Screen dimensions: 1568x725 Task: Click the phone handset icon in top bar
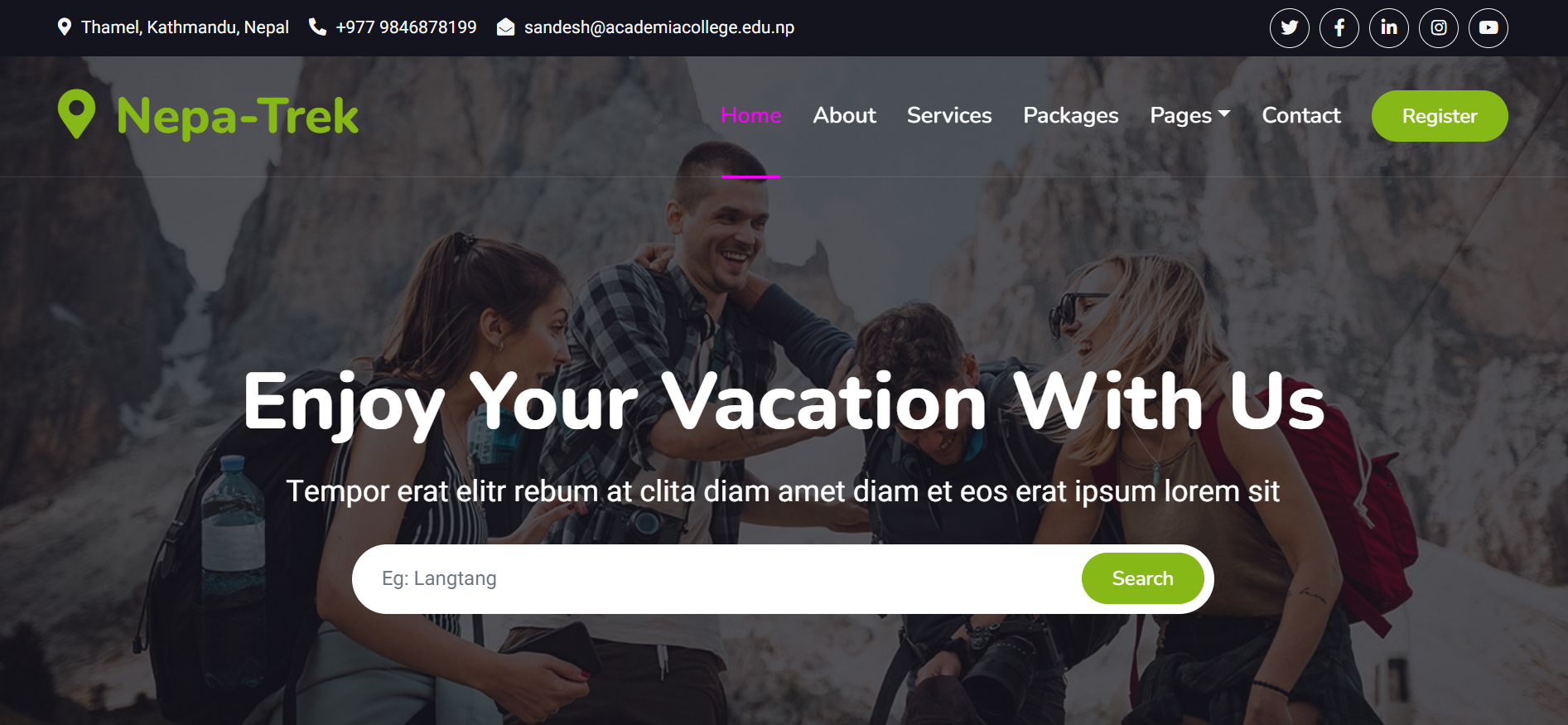(317, 27)
